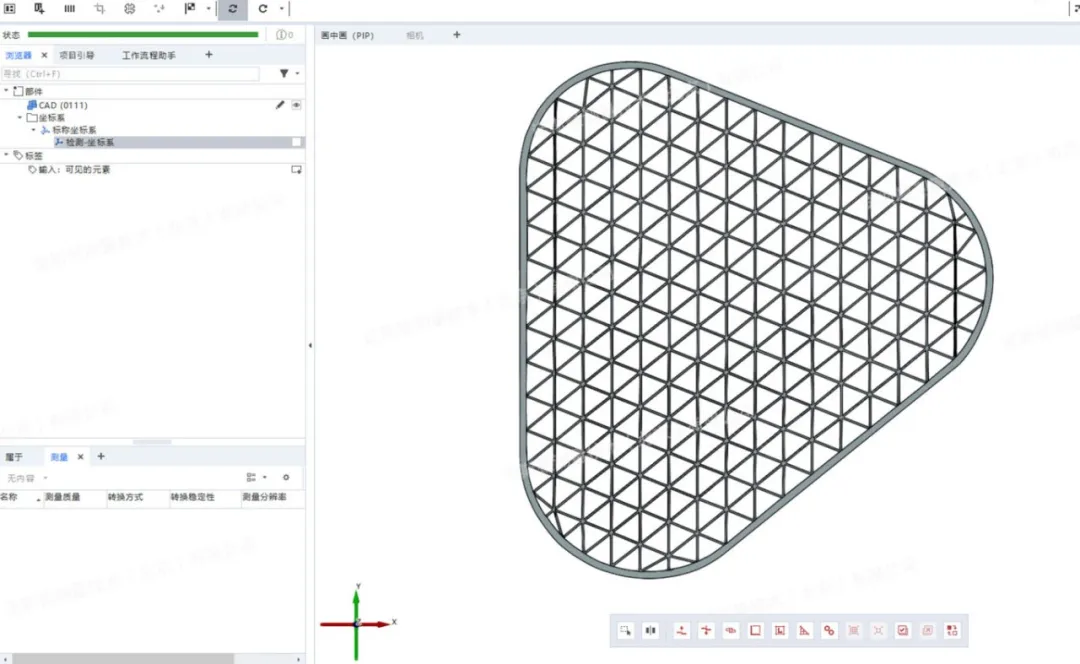1080x664 pixels.
Task: Click the red square plane icon
Action: (x=756, y=630)
